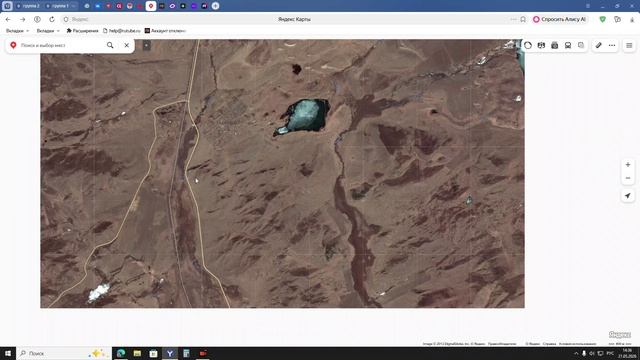Open the calculator app in the taskbar
The image size is (640, 360).
click(x=186, y=353)
